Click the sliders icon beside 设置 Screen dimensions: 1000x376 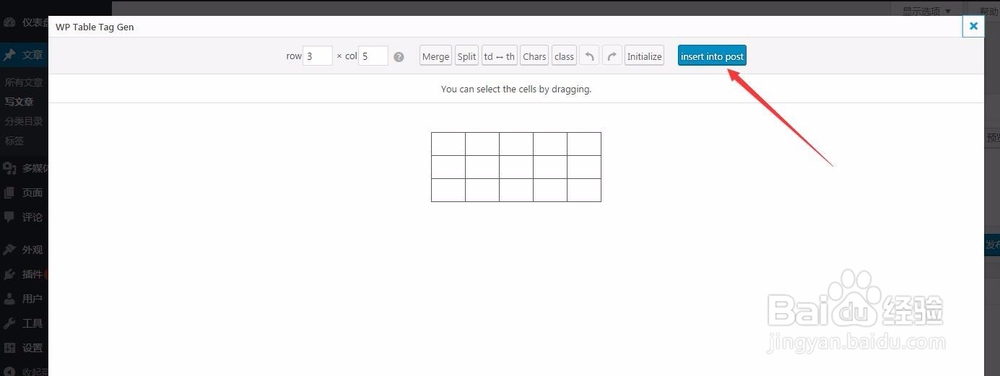click(x=10, y=348)
